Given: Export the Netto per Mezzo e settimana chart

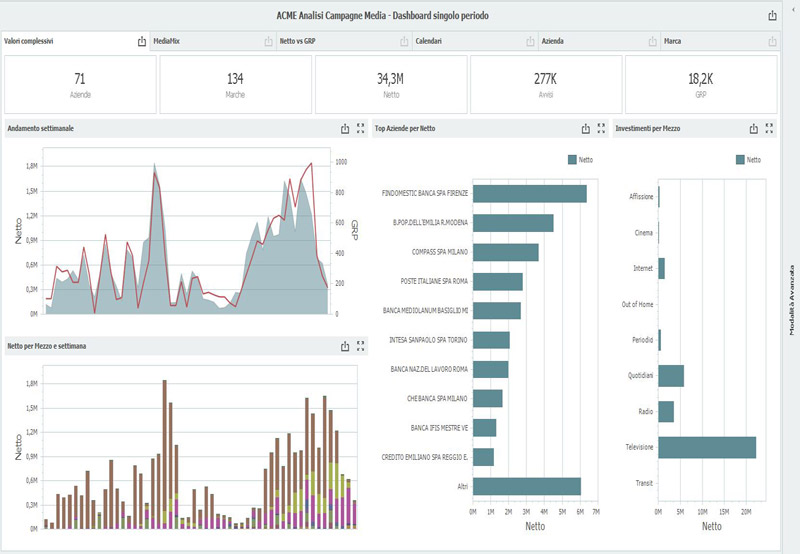Looking at the screenshot, I should (x=345, y=346).
